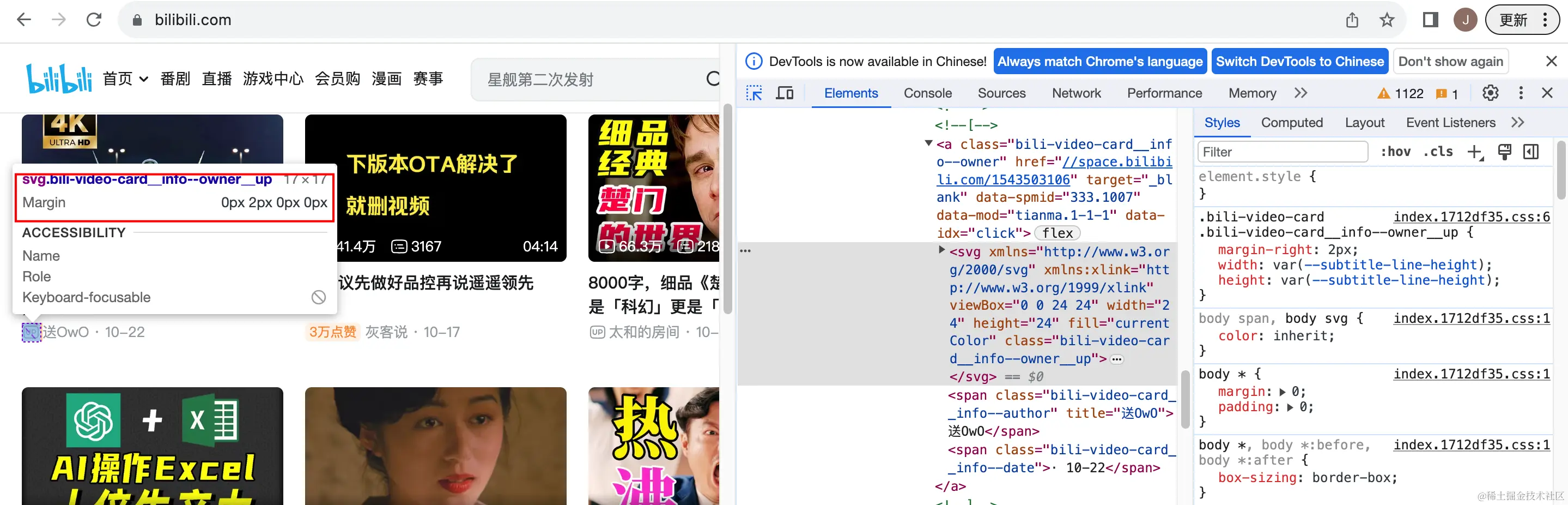Open the 1122 warnings counter
Image resolution: width=1568 pixels, height=505 pixels.
1400,94
